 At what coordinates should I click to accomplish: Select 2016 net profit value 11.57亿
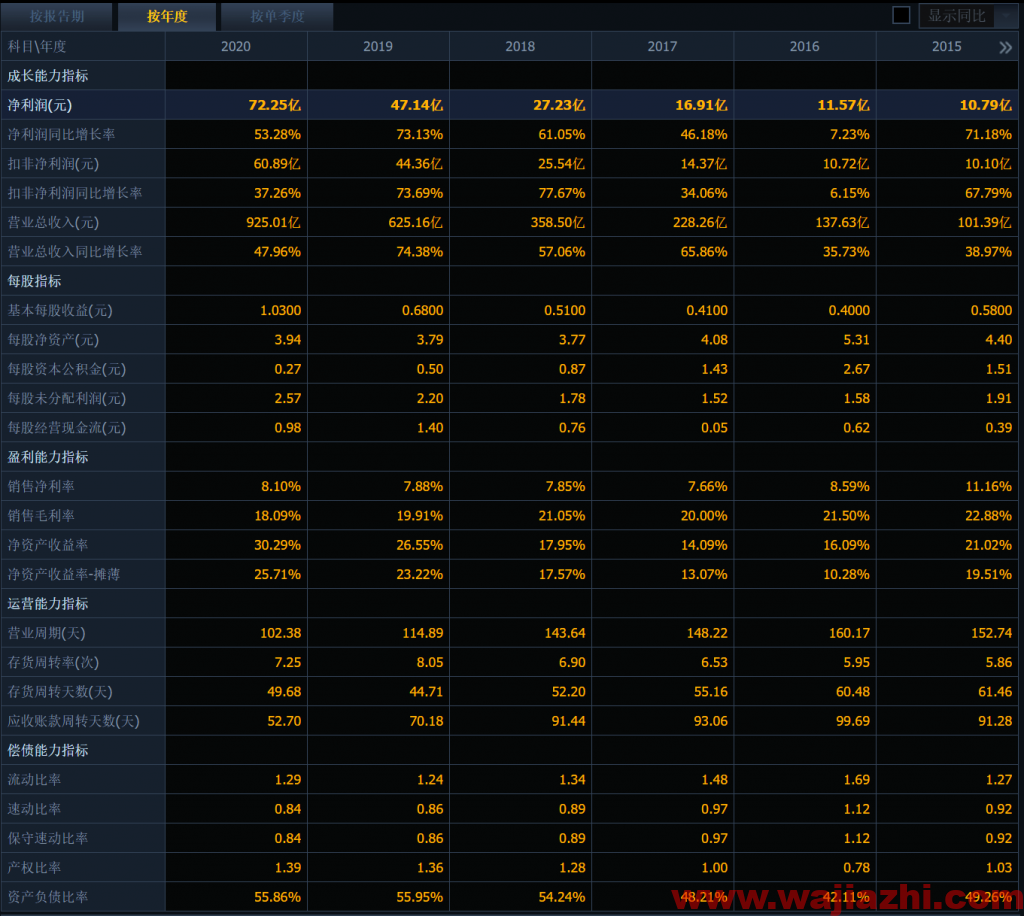843,105
